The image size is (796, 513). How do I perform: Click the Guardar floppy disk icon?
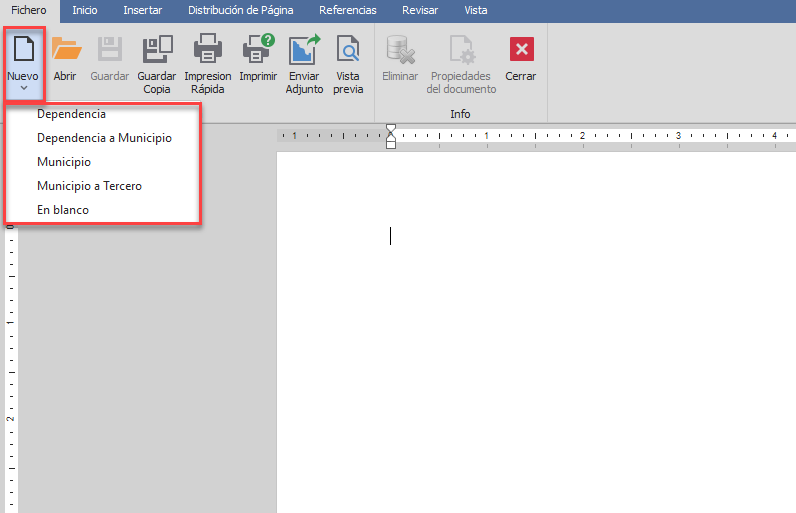coord(110,49)
